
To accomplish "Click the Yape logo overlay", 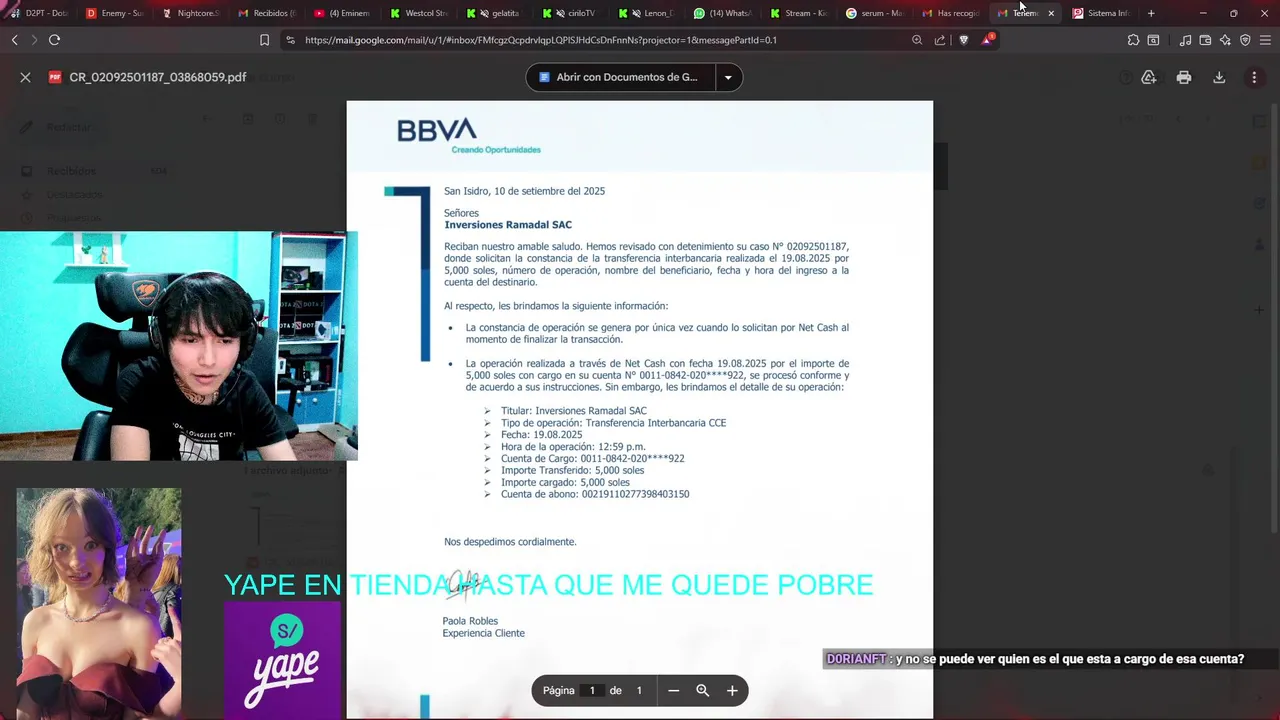I will tap(283, 661).
